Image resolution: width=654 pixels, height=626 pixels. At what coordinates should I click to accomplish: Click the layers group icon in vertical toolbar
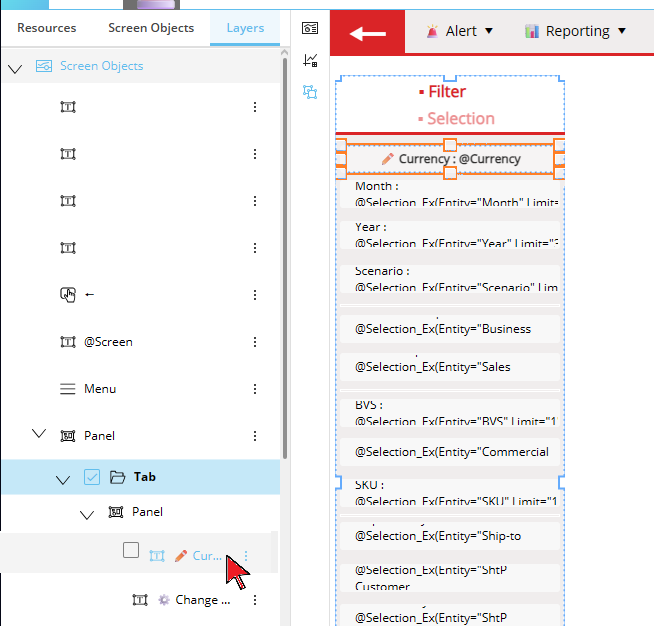(x=310, y=92)
